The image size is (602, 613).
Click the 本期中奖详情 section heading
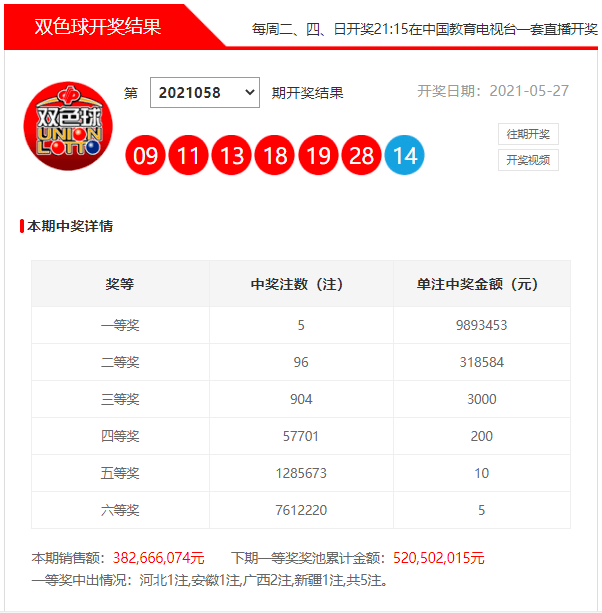tap(70, 226)
